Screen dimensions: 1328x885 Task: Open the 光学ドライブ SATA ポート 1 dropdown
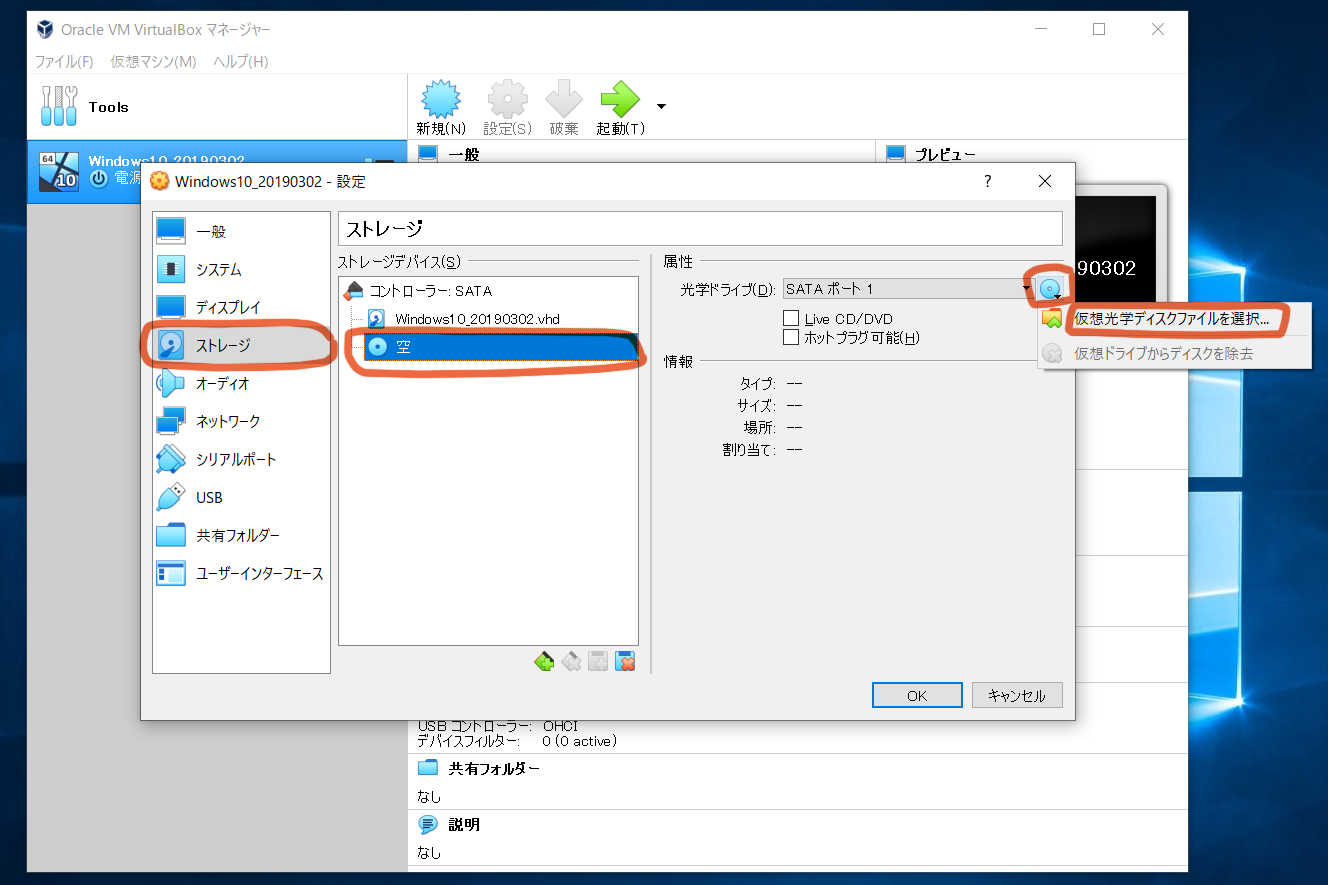point(907,289)
